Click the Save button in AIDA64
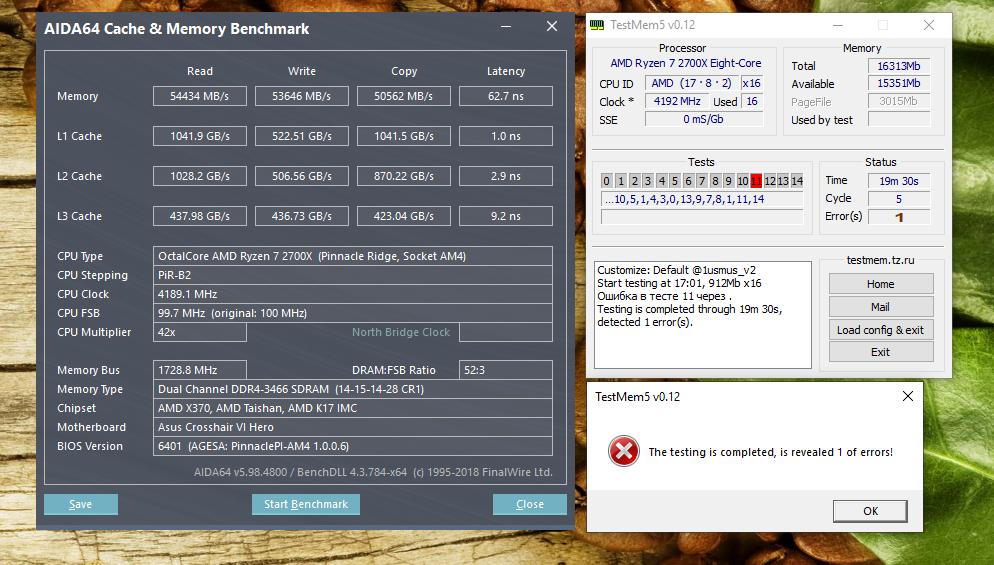Image resolution: width=994 pixels, height=565 pixels. (x=81, y=504)
